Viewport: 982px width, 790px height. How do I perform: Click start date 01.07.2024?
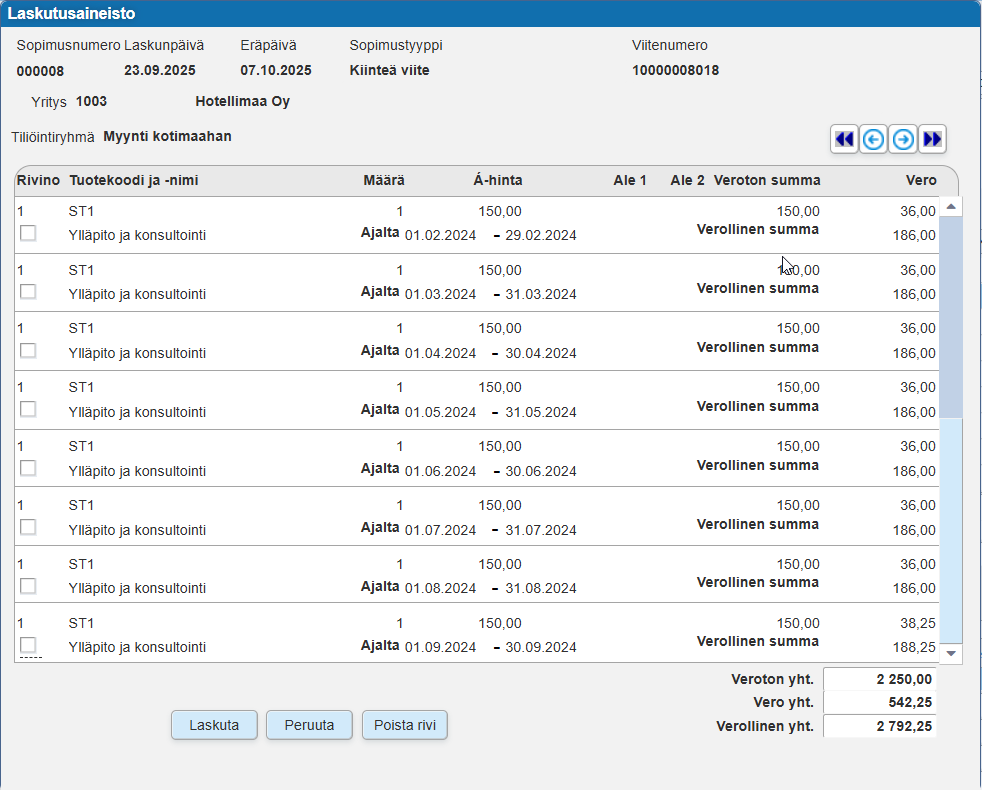[440, 530]
